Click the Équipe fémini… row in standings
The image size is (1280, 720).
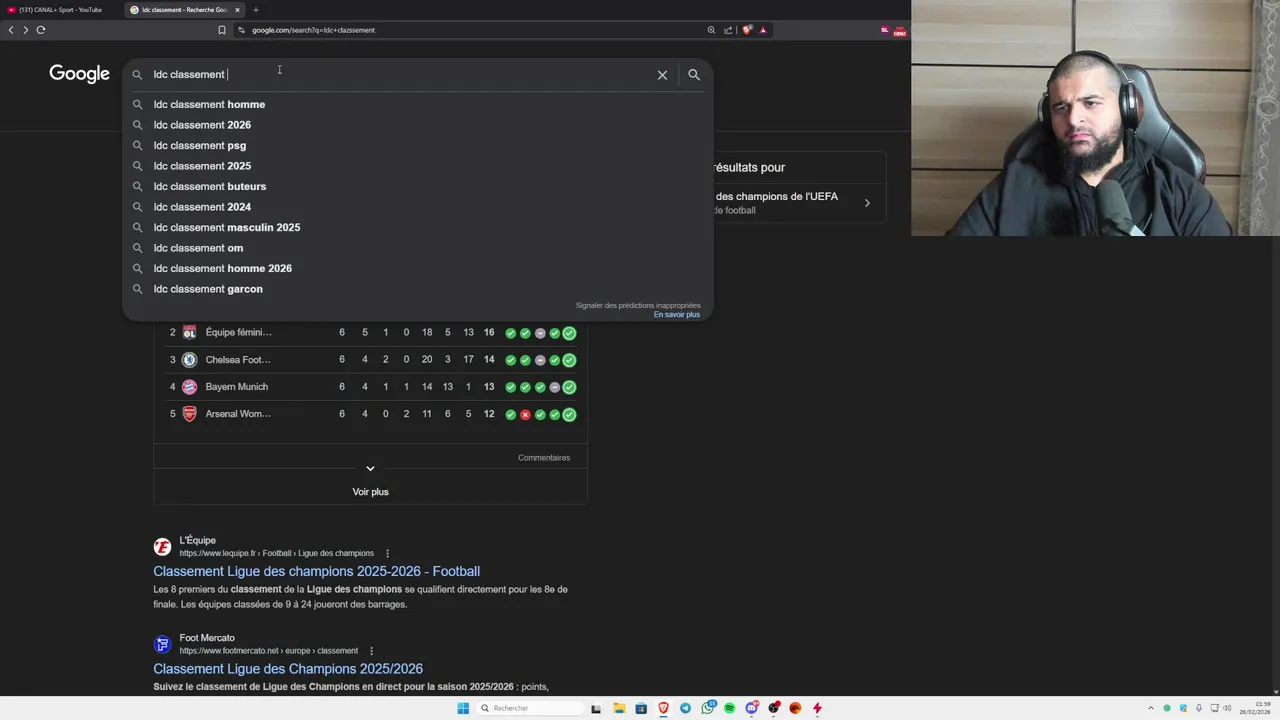[370, 333]
